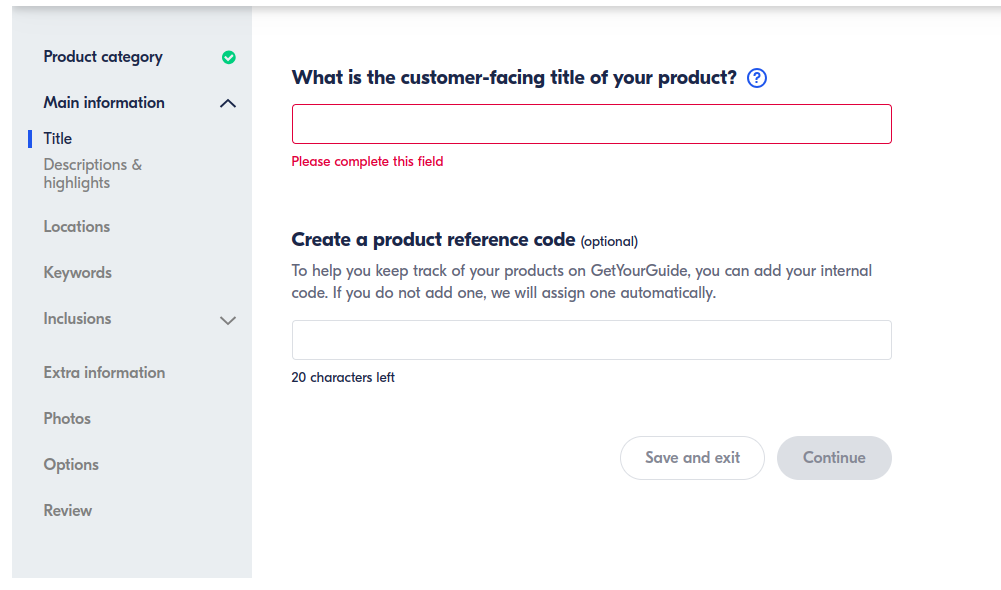The height and width of the screenshot is (590, 1001).
Task: Click the Main information sidebar heading
Action: pos(104,103)
